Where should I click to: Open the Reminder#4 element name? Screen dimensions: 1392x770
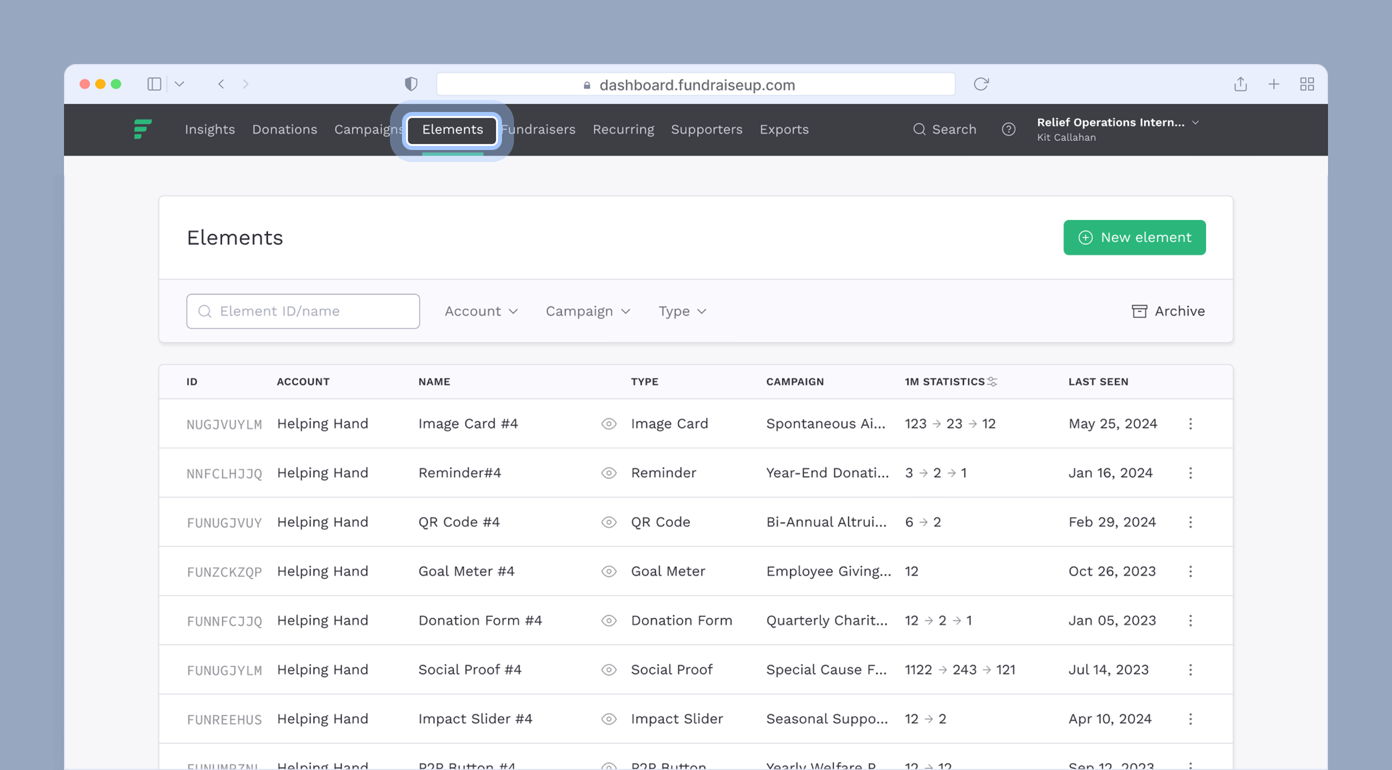coord(460,473)
